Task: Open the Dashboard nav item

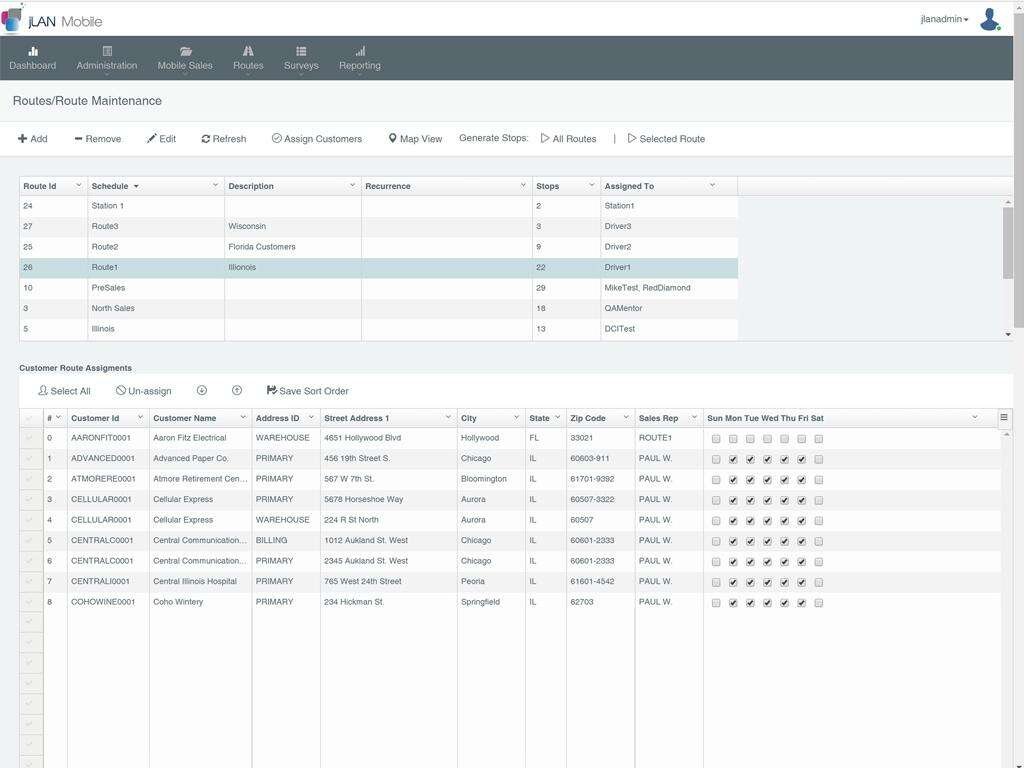Action: (x=33, y=58)
